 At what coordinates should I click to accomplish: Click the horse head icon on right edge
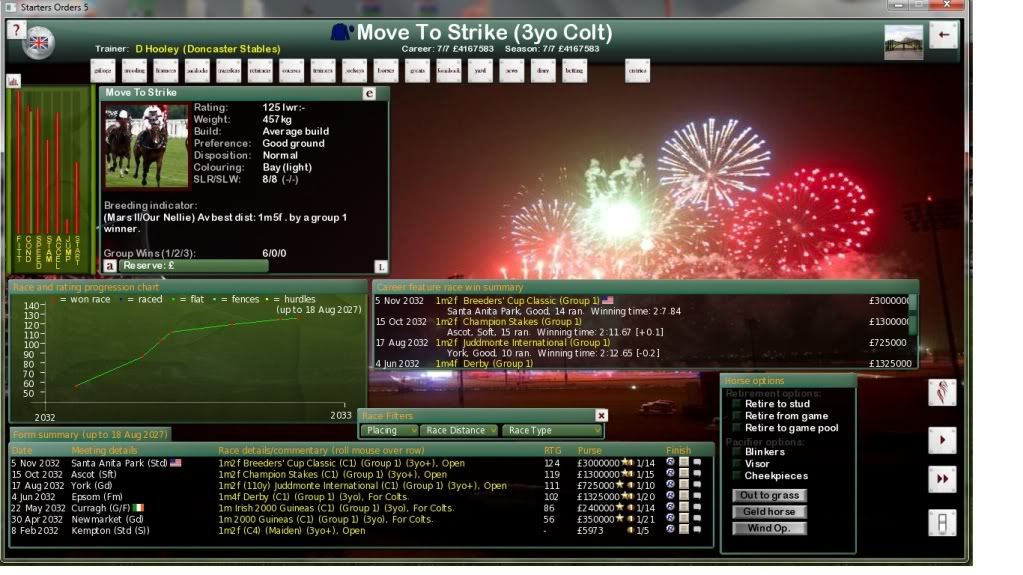point(942,392)
